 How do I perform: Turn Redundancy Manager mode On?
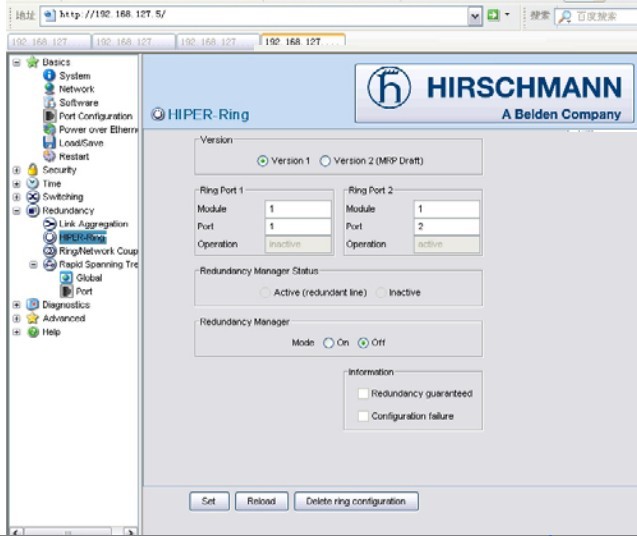(328, 343)
